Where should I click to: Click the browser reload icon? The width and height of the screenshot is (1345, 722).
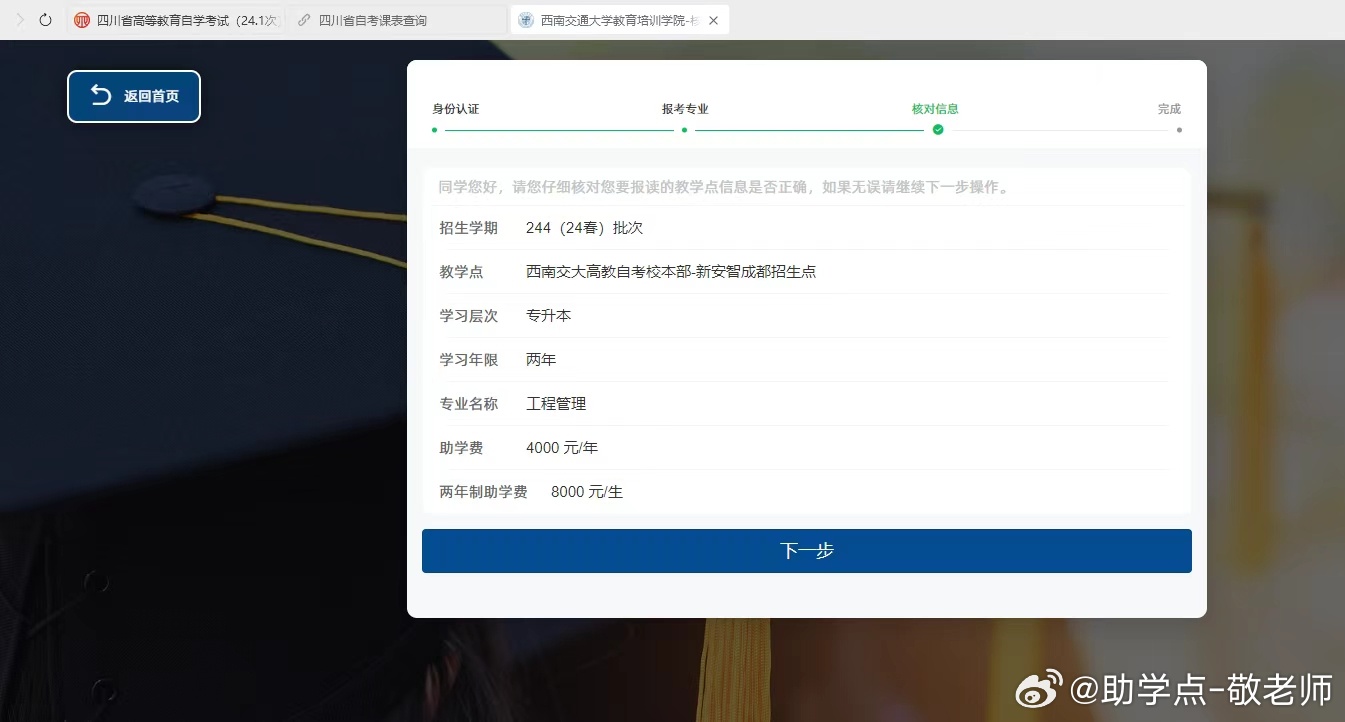(45, 20)
